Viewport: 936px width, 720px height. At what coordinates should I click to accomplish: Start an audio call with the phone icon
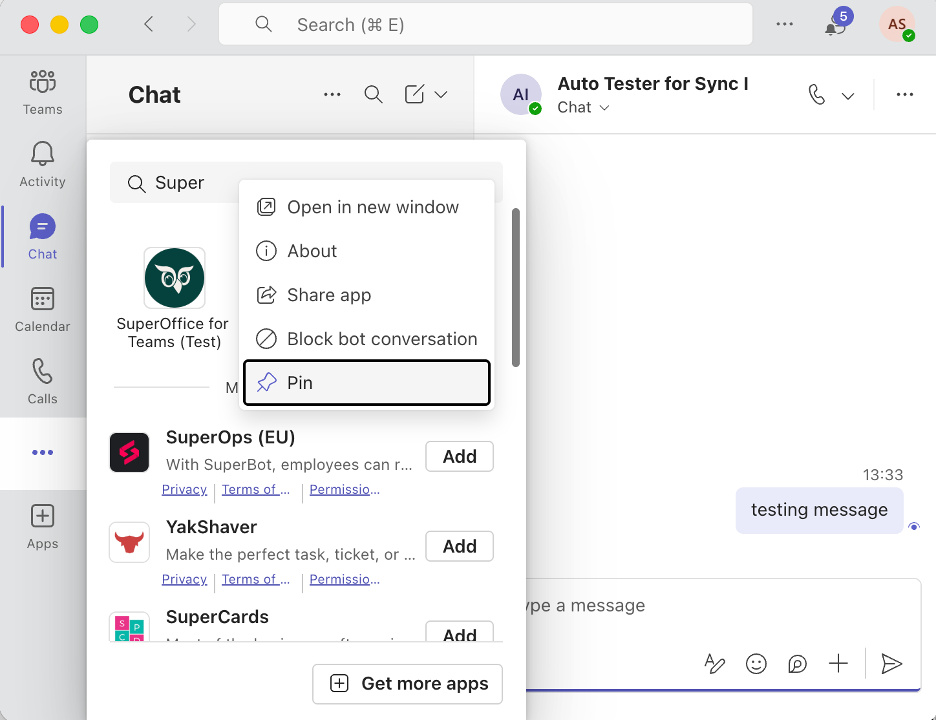(x=817, y=94)
